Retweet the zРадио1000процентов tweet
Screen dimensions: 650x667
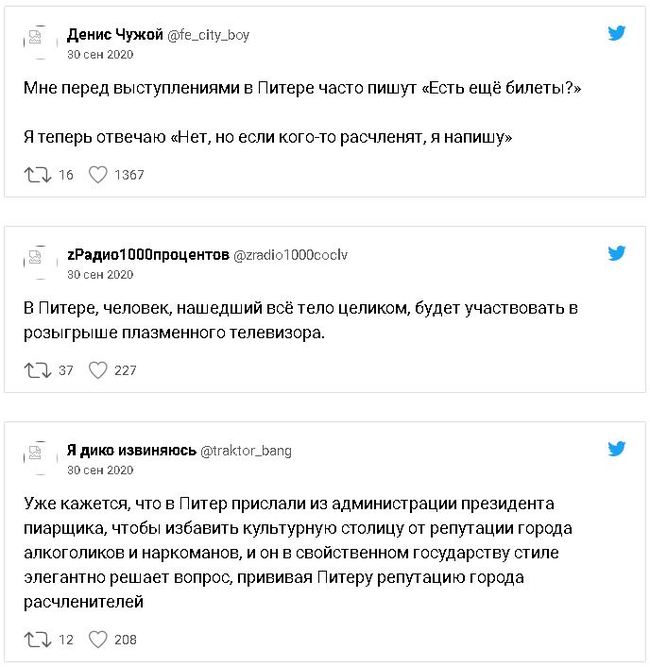click(35, 370)
